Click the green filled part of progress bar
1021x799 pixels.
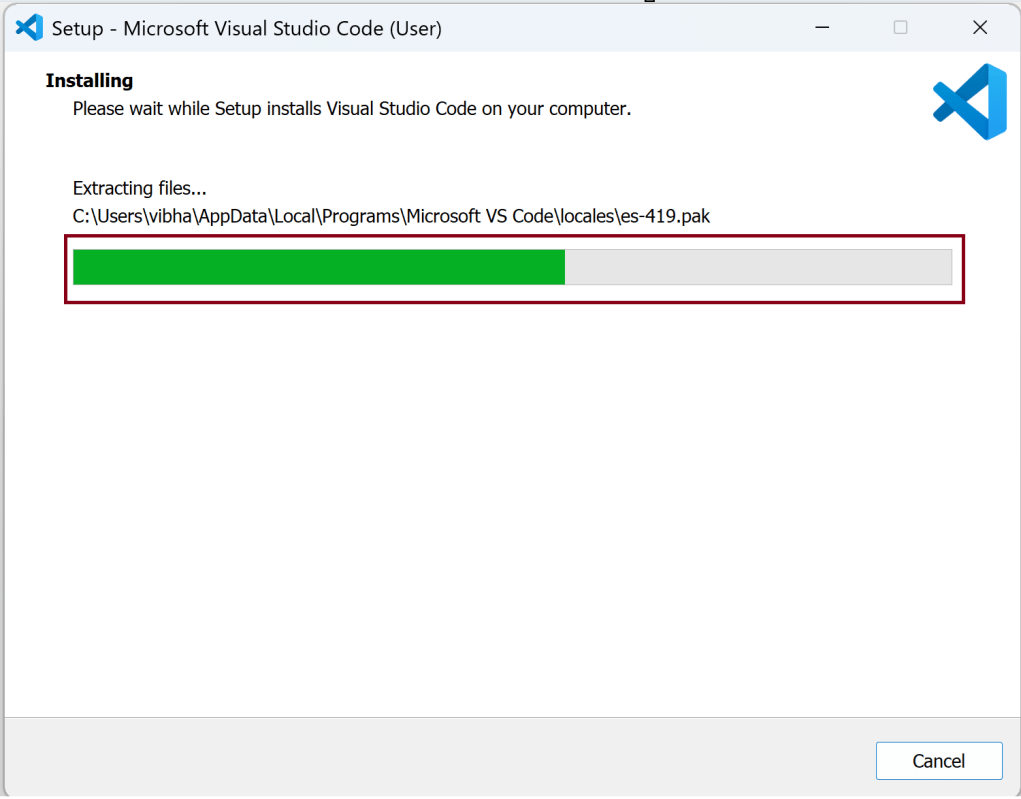(x=319, y=267)
